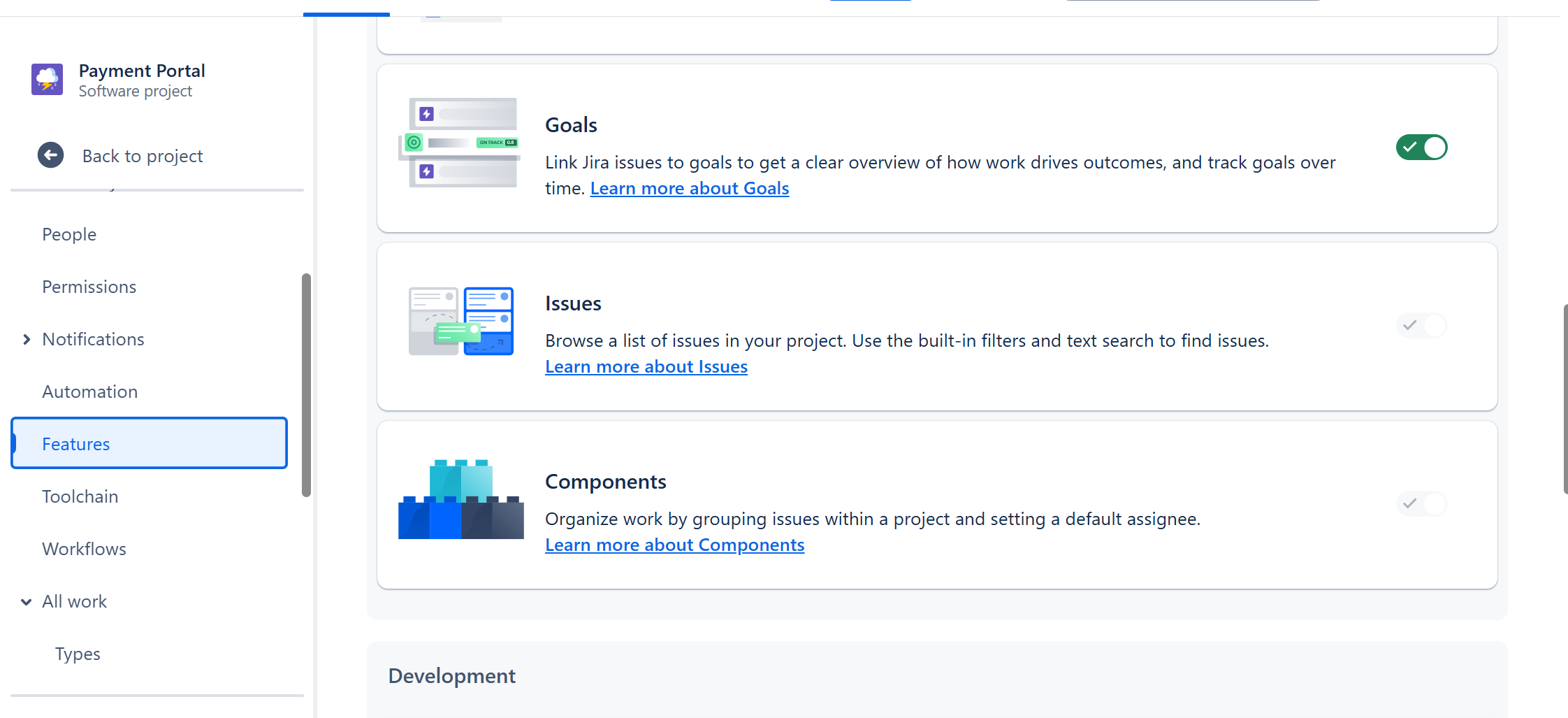The width and height of the screenshot is (1568, 718).
Task: Click the back arrow circle icon
Action: pyautogui.click(x=50, y=155)
